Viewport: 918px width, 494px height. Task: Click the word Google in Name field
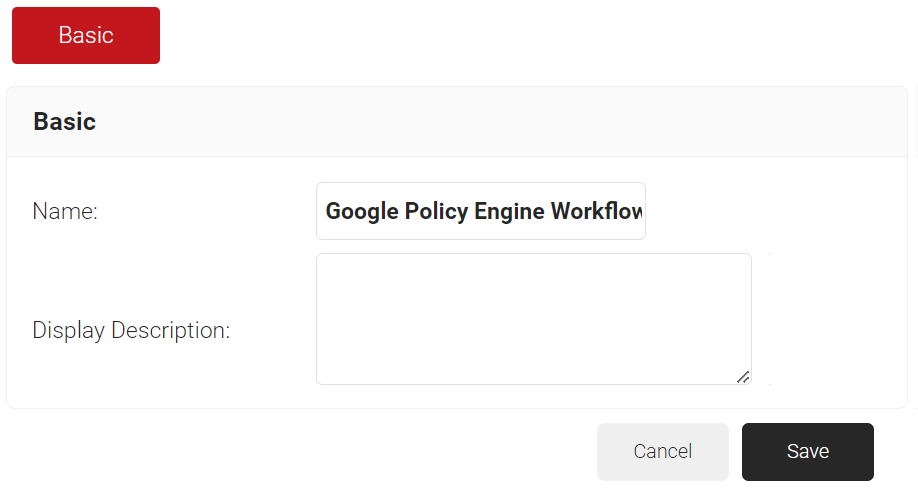point(362,211)
